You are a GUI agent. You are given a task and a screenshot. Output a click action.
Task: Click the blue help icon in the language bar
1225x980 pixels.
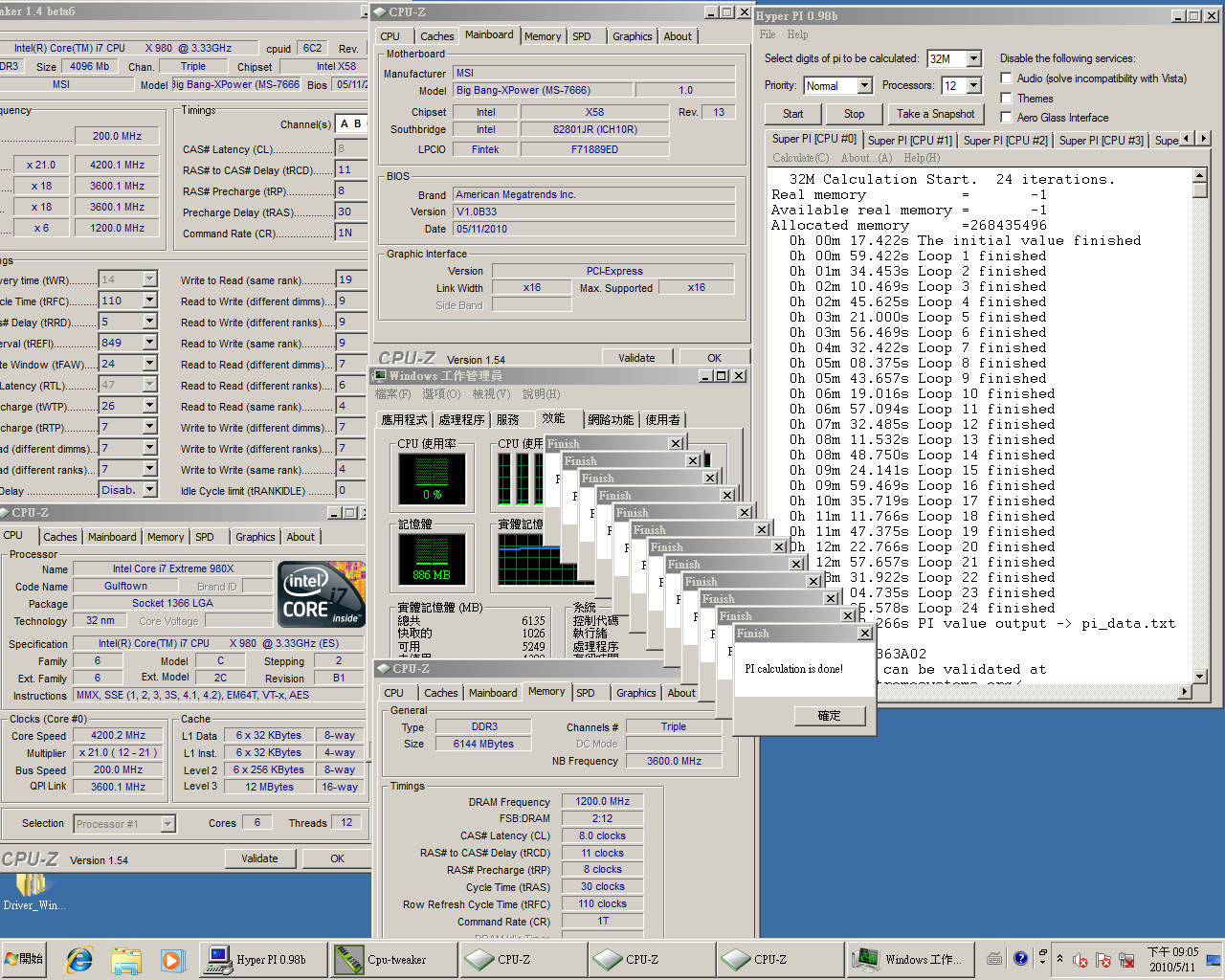coord(1020,958)
